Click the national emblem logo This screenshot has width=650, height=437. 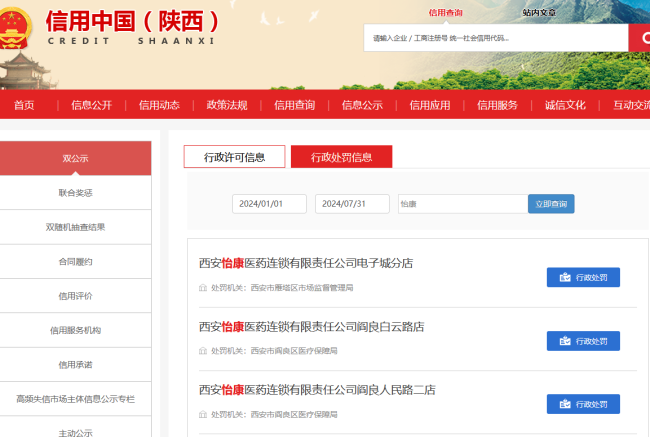(x=15, y=28)
